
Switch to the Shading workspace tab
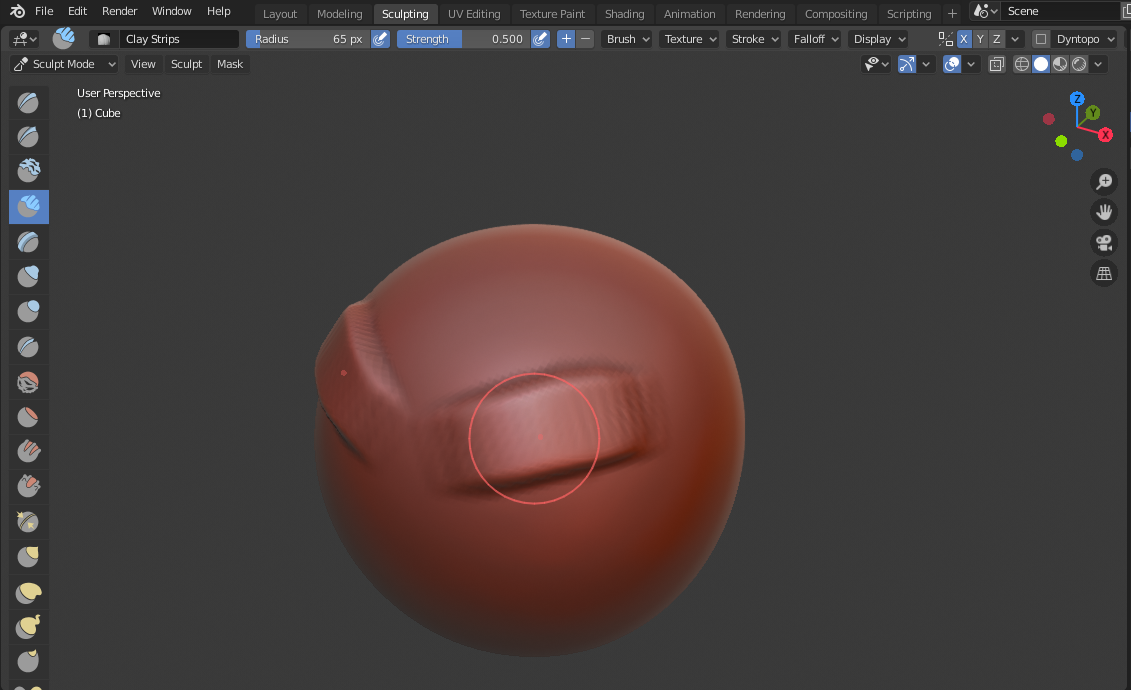click(x=624, y=14)
